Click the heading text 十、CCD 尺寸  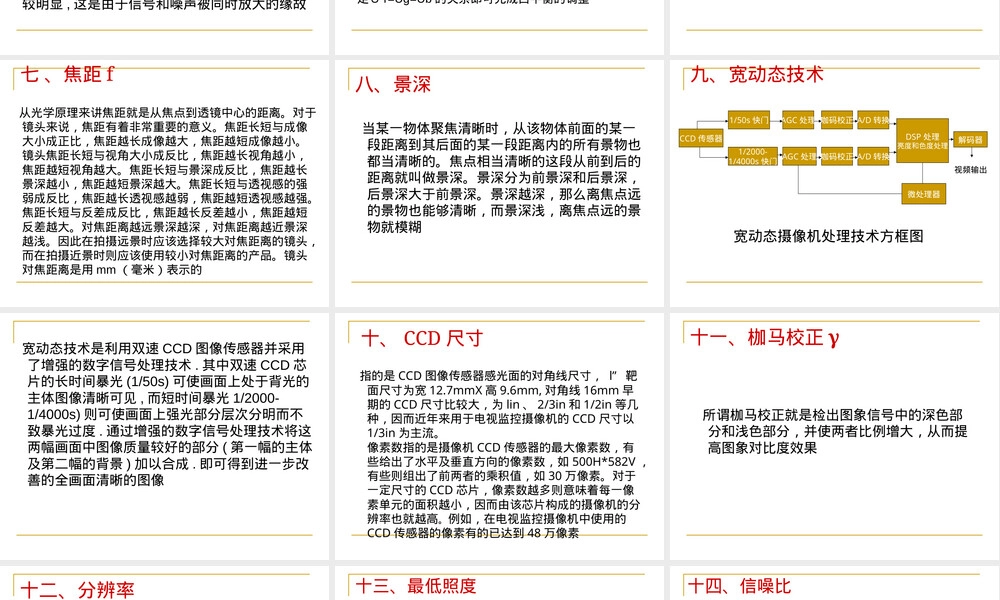pyautogui.click(x=422, y=338)
